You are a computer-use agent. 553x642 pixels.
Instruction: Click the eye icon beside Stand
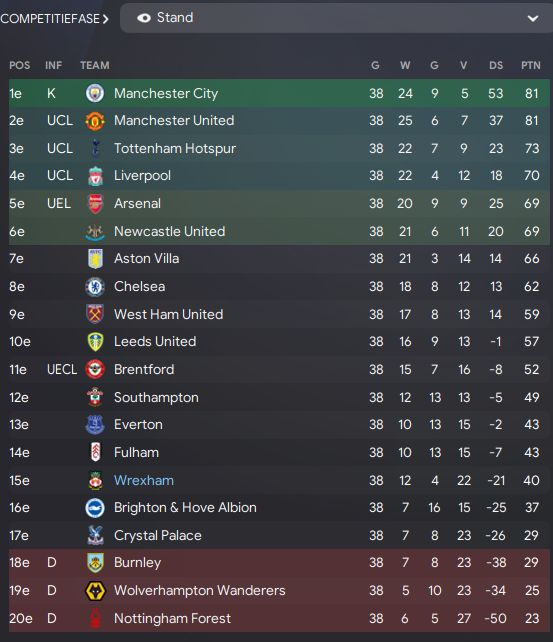click(x=144, y=18)
